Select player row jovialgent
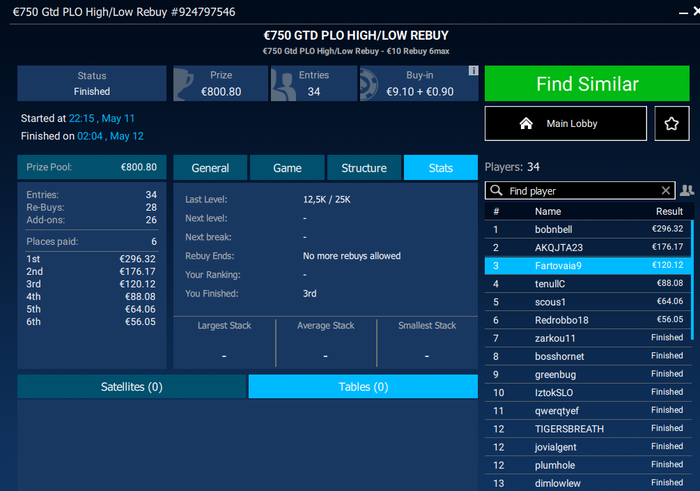Viewport: 700px width, 491px height. coord(588,447)
